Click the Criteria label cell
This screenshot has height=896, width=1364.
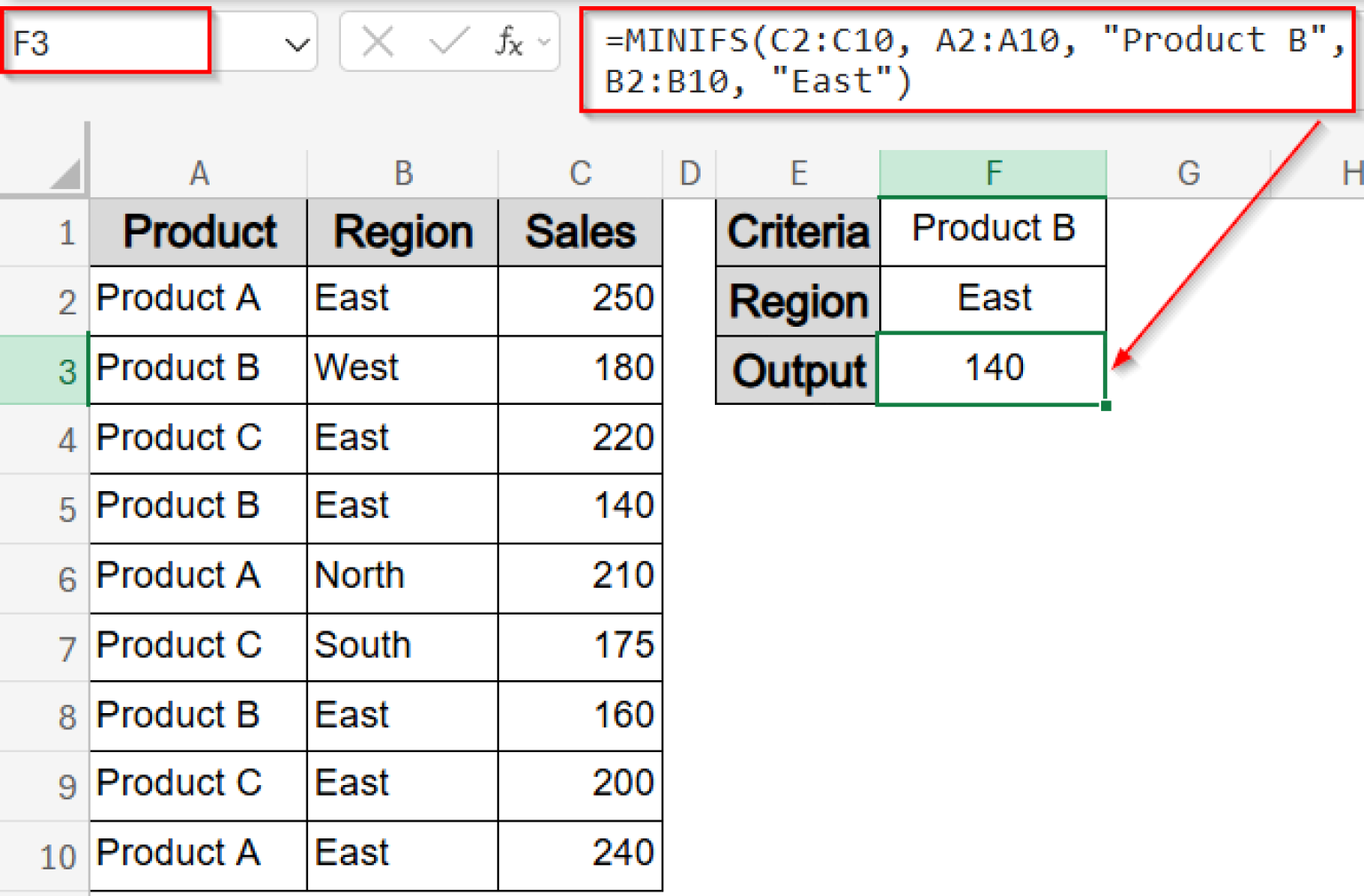click(797, 232)
